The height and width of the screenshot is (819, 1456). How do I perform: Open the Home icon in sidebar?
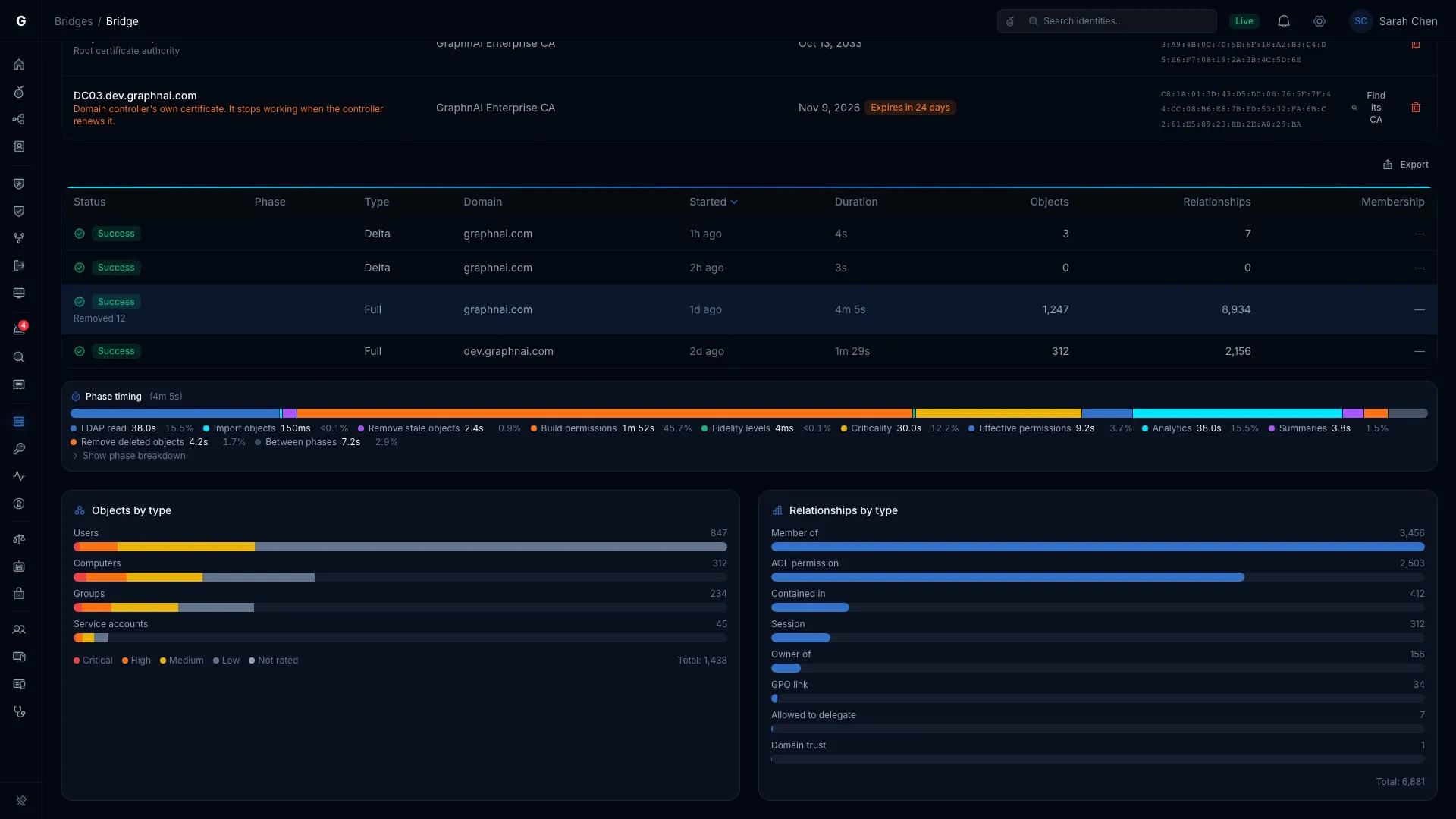pos(19,64)
